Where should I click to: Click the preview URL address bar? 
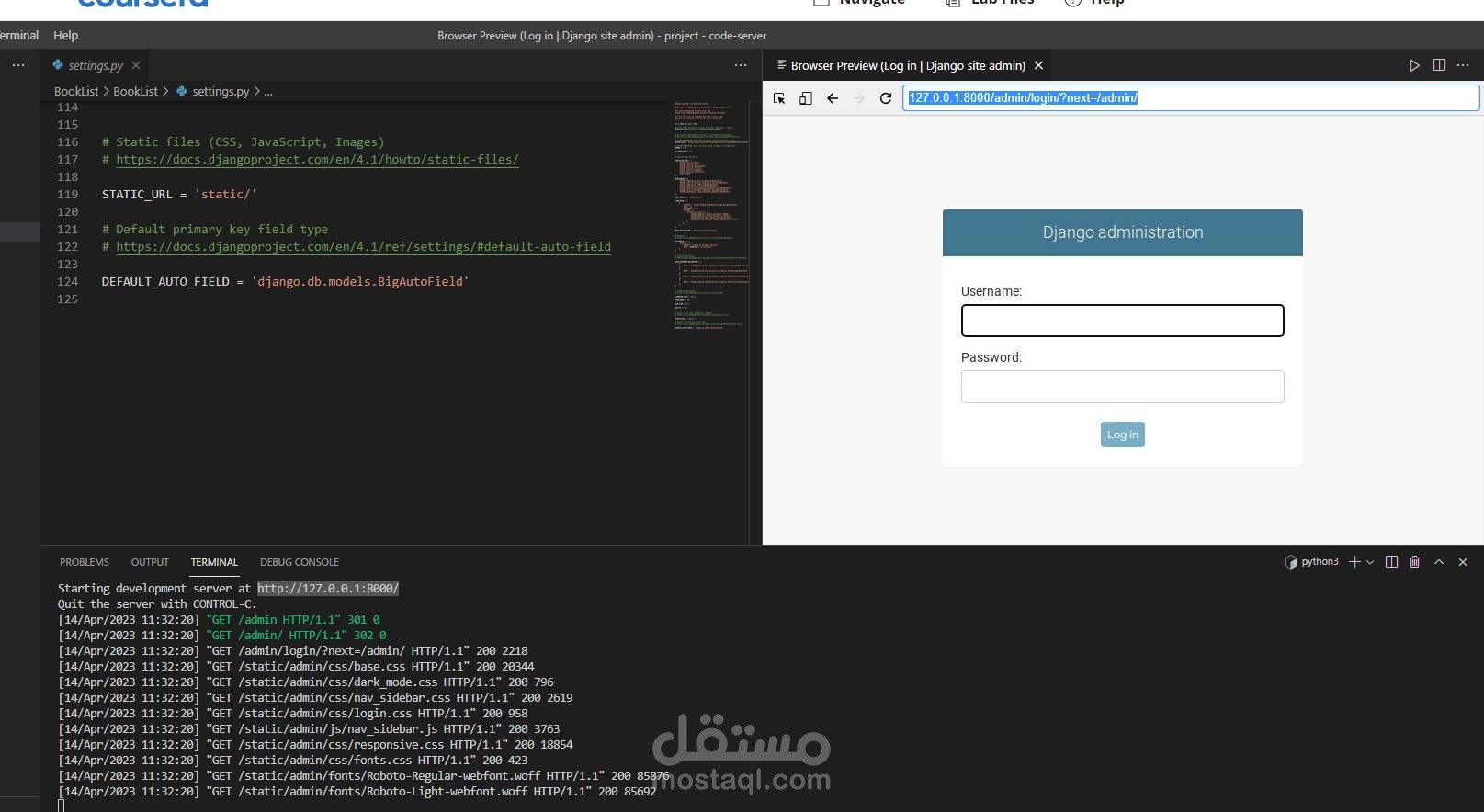click(1191, 97)
